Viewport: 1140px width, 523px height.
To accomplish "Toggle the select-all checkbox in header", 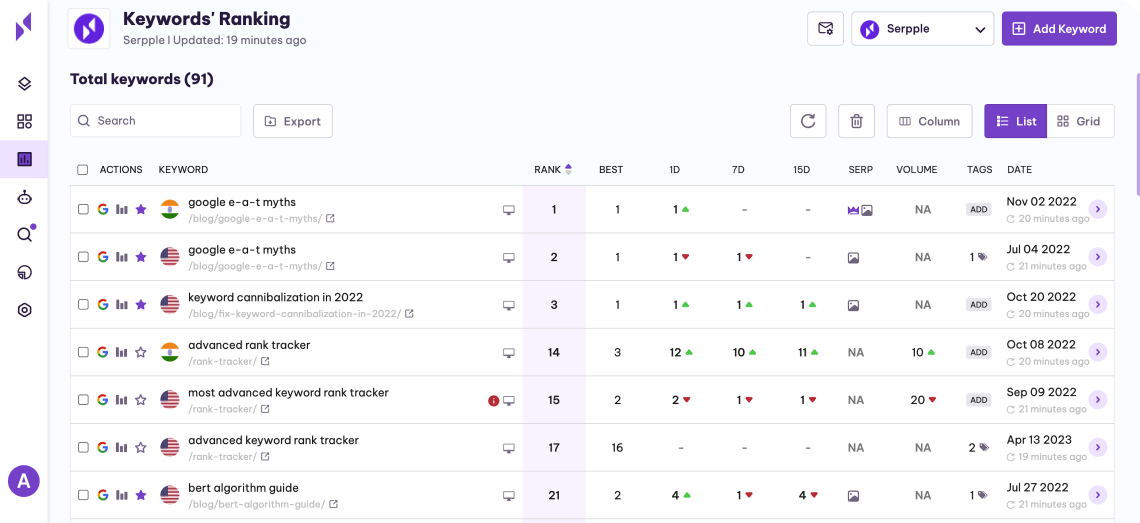I will (x=83, y=169).
